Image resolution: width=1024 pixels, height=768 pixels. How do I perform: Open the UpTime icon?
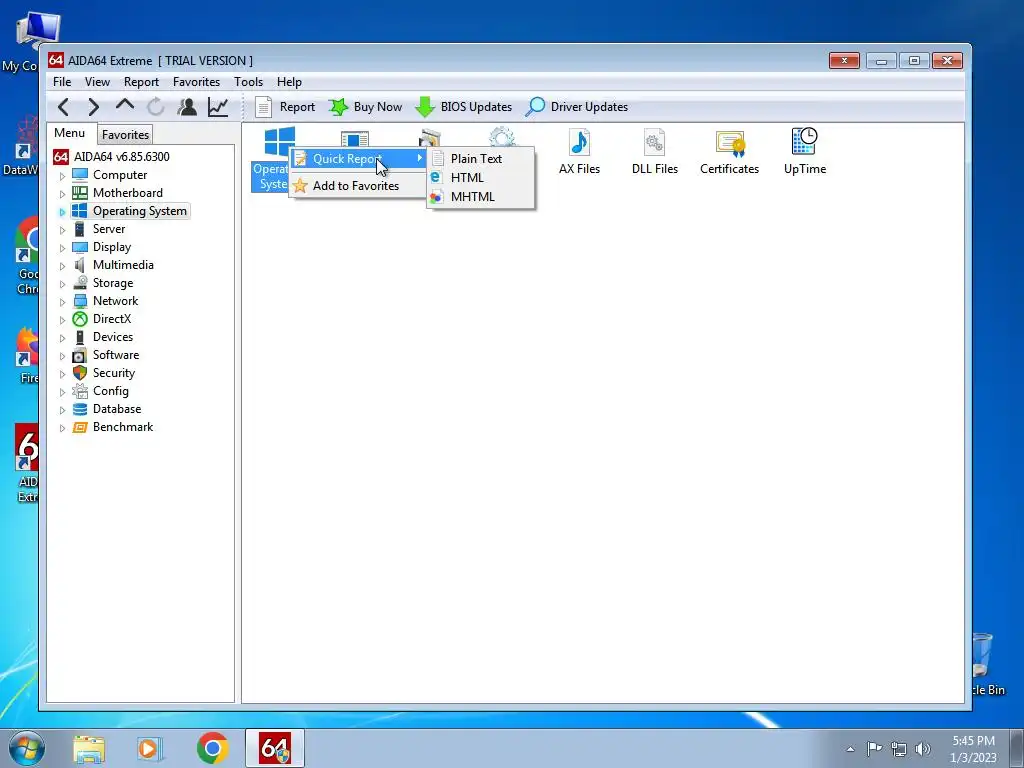tap(805, 152)
